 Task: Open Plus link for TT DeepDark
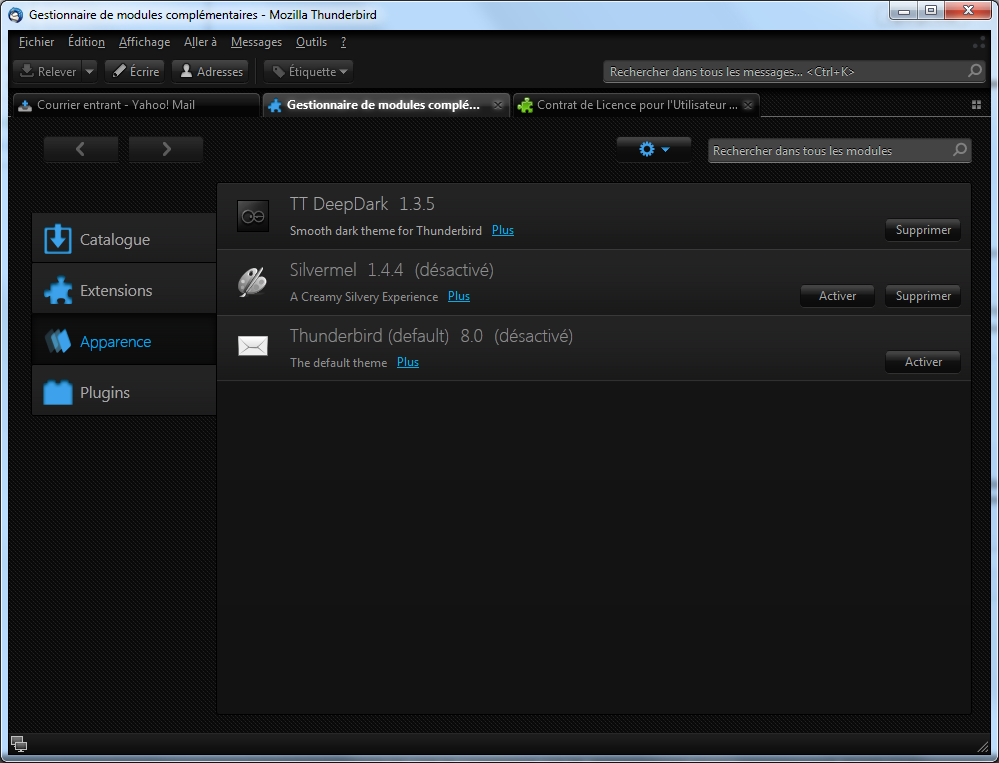point(503,230)
